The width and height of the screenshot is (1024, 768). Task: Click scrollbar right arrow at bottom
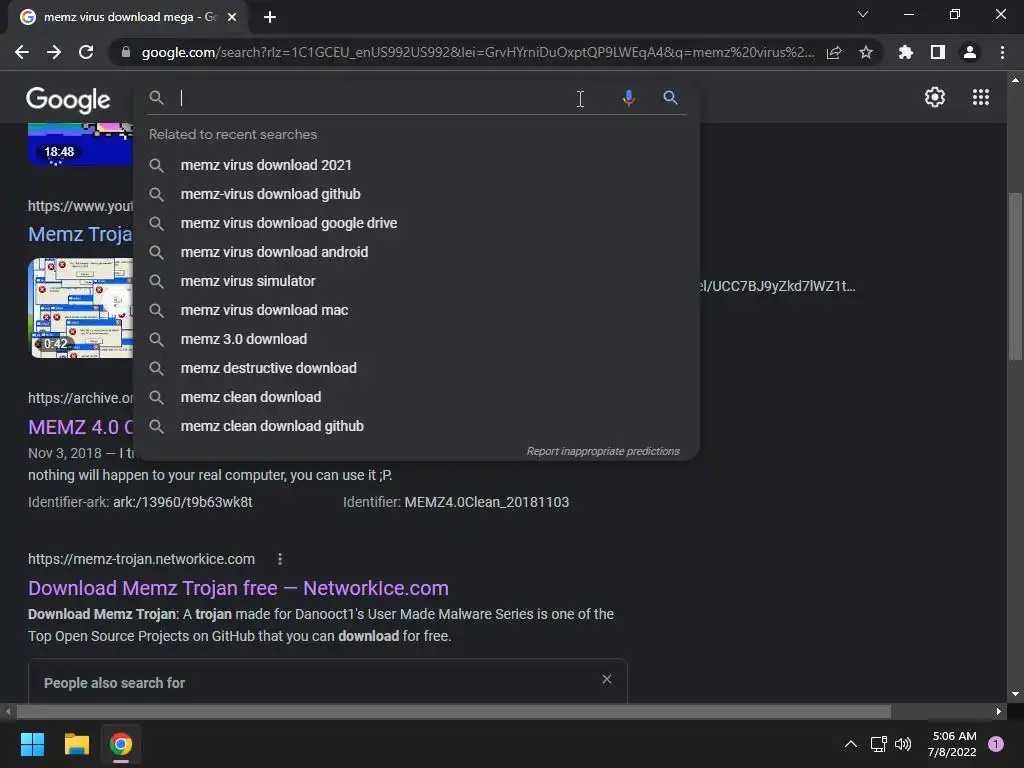pyautogui.click(x=999, y=712)
